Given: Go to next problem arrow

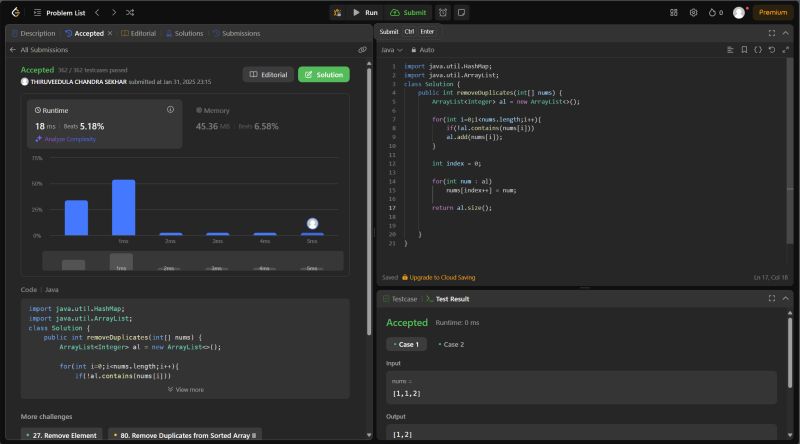Looking at the screenshot, I should (112, 12).
